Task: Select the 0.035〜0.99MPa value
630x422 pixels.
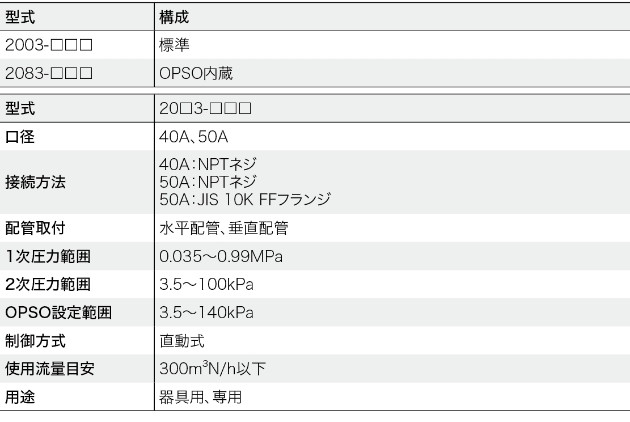Action: pos(220,257)
